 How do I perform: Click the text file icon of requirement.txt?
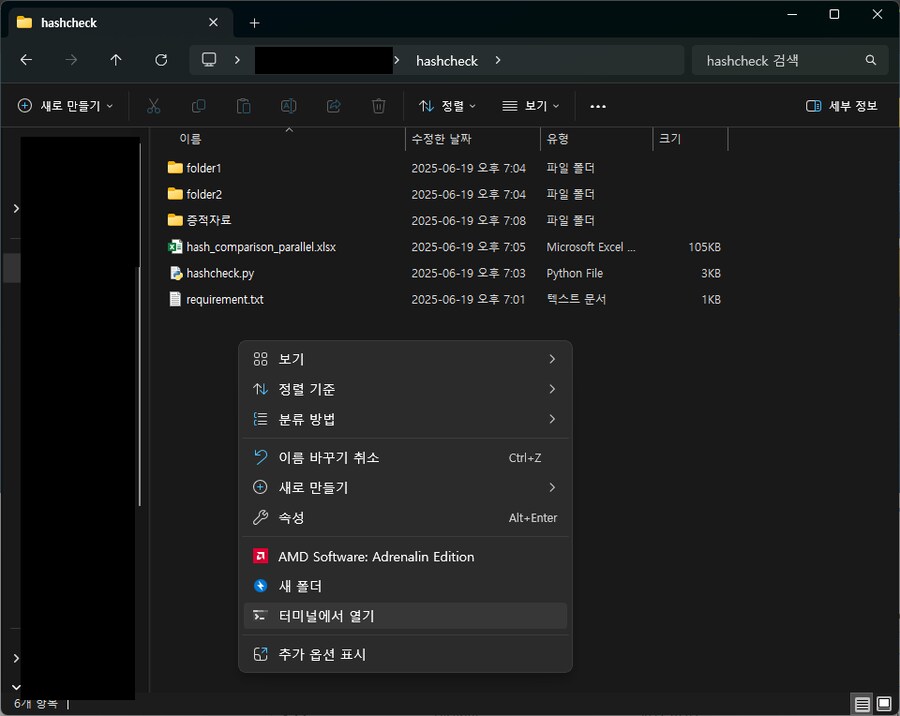(175, 299)
